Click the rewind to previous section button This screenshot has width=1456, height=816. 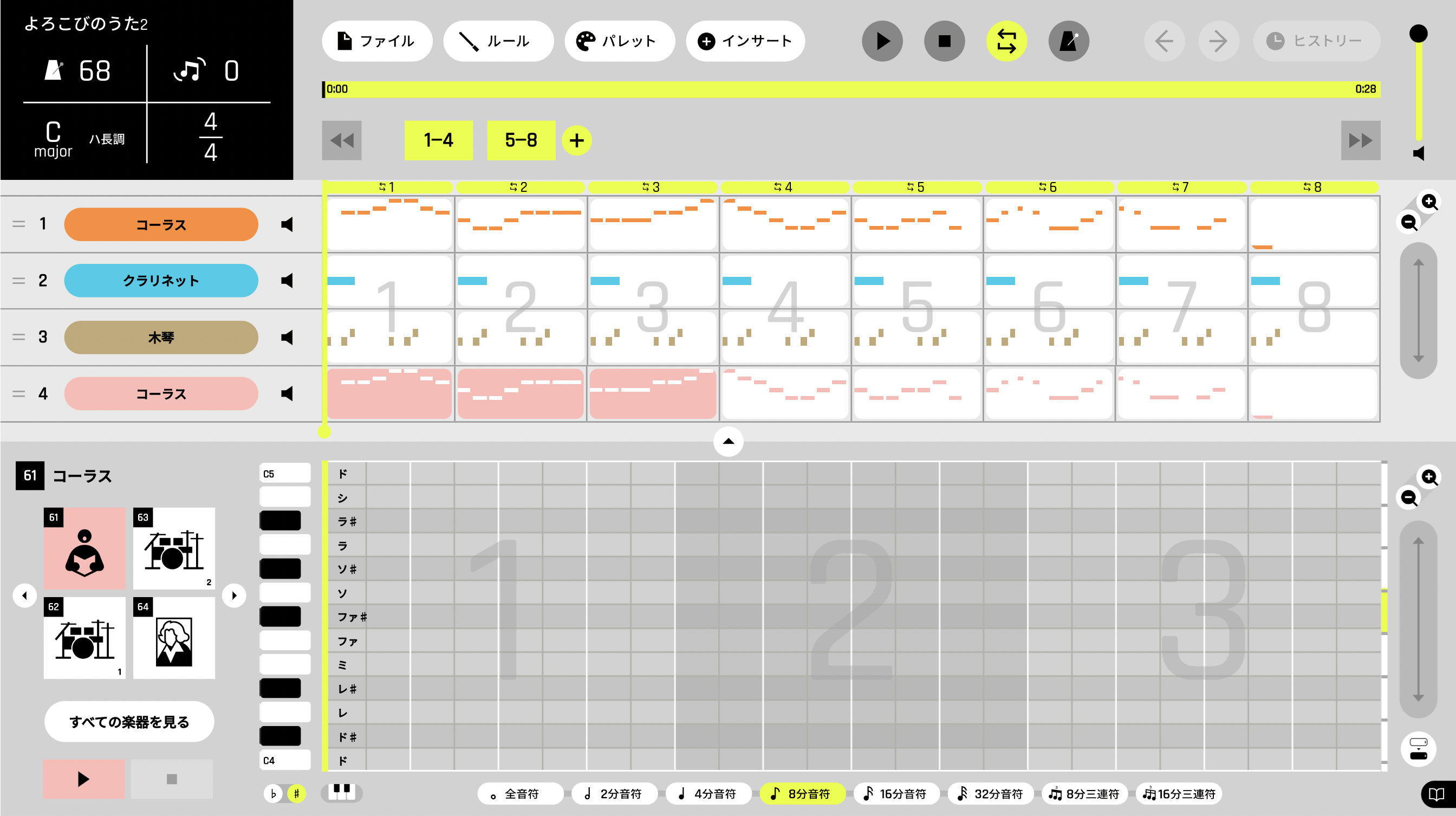click(342, 140)
